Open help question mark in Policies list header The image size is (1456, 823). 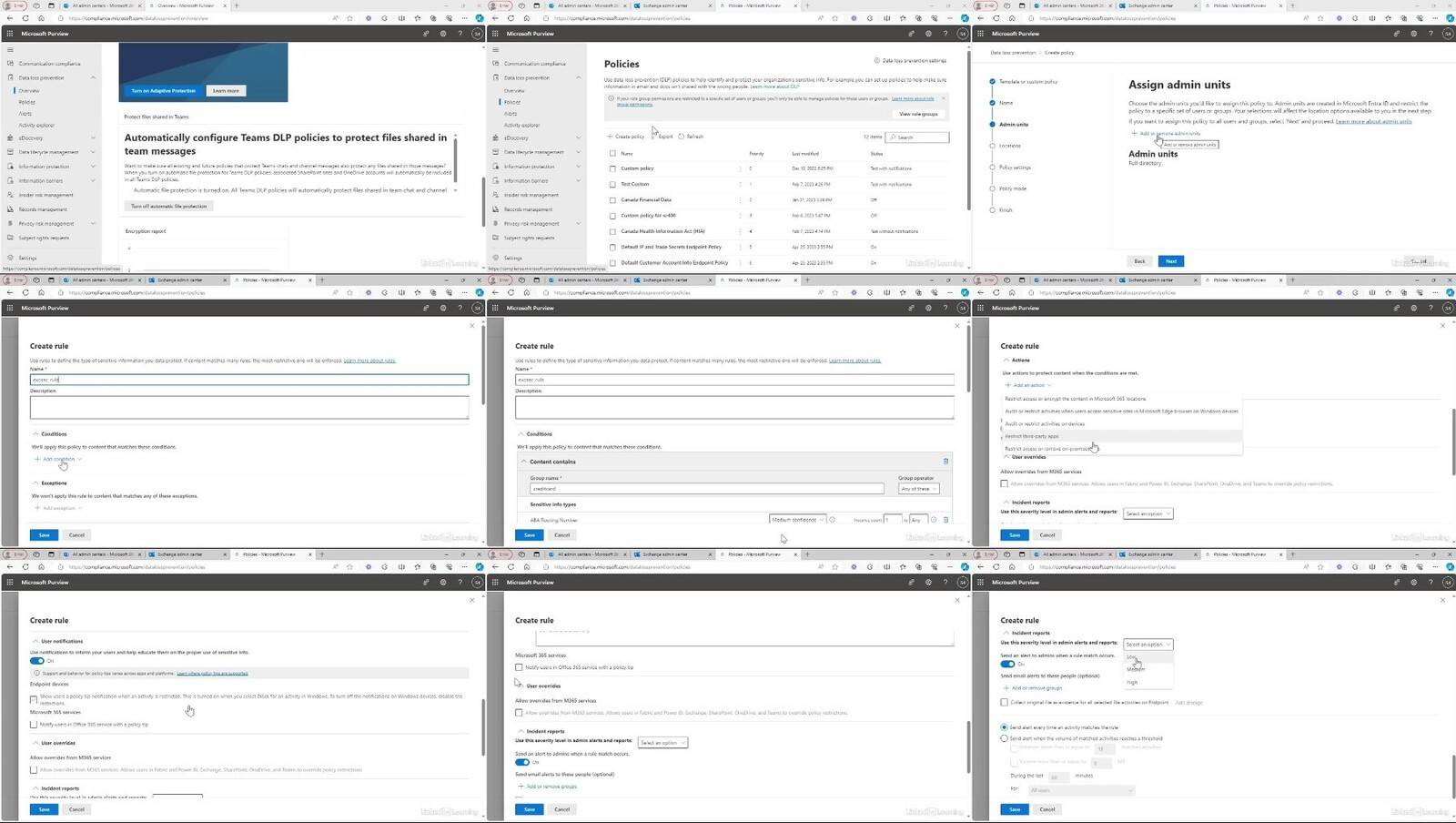coord(945,34)
